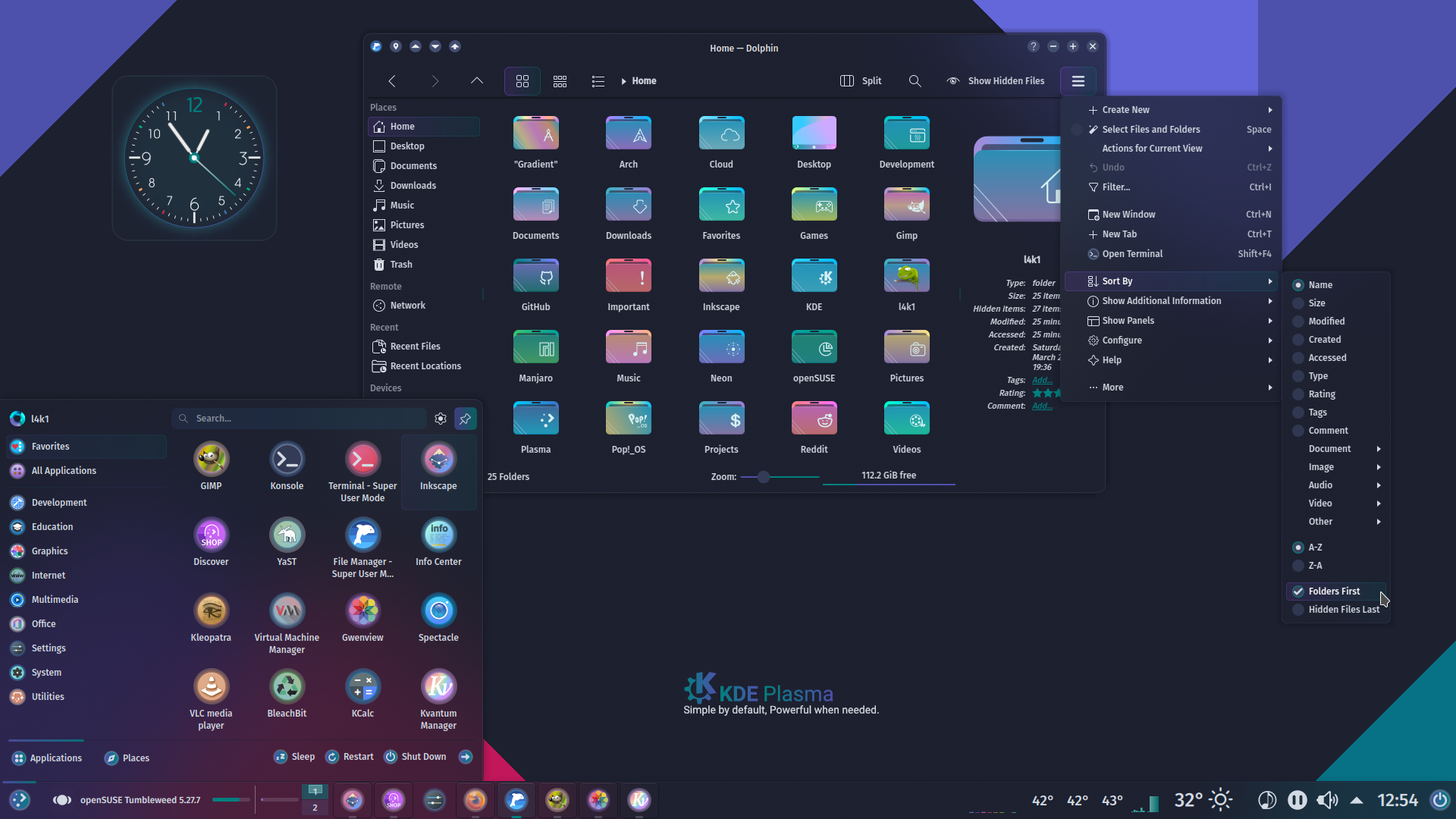This screenshot has height=819, width=1456.
Task: Go forward in Dolphin navigation
Action: click(435, 81)
